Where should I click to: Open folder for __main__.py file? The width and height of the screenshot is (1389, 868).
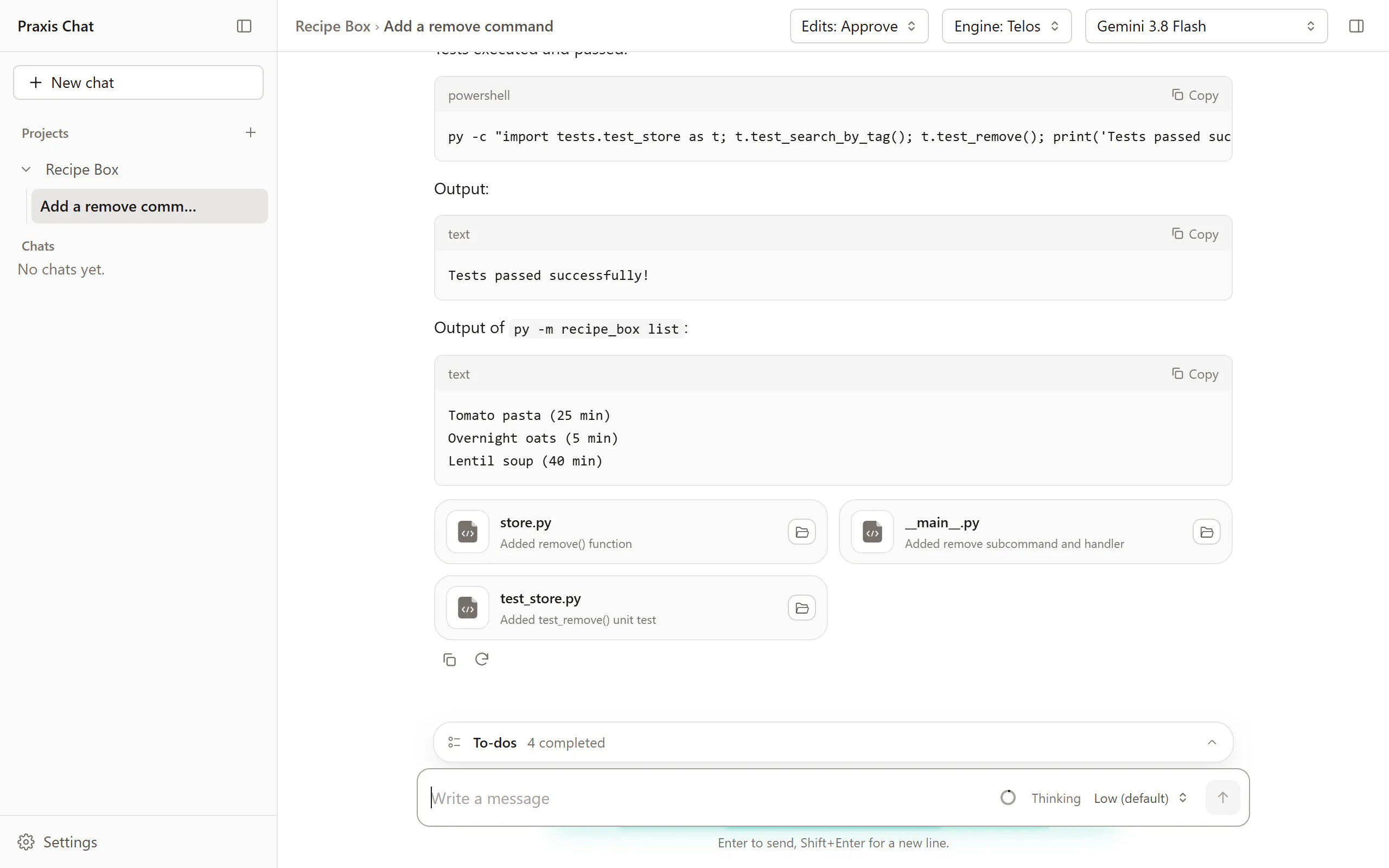(1207, 532)
